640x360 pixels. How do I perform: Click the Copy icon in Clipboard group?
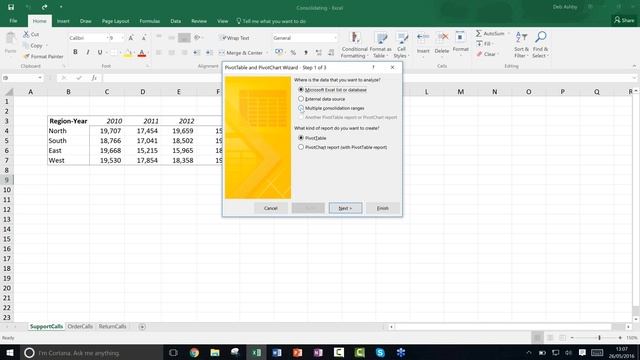tap(26, 45)
